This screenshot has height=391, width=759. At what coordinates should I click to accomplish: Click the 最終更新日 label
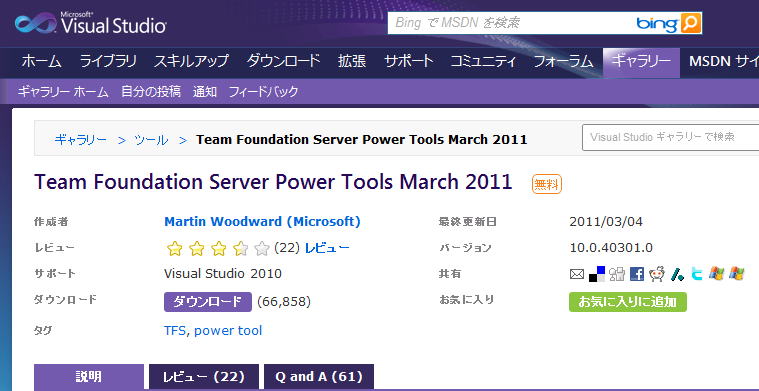pyautogui.click(x=468, y=222)
